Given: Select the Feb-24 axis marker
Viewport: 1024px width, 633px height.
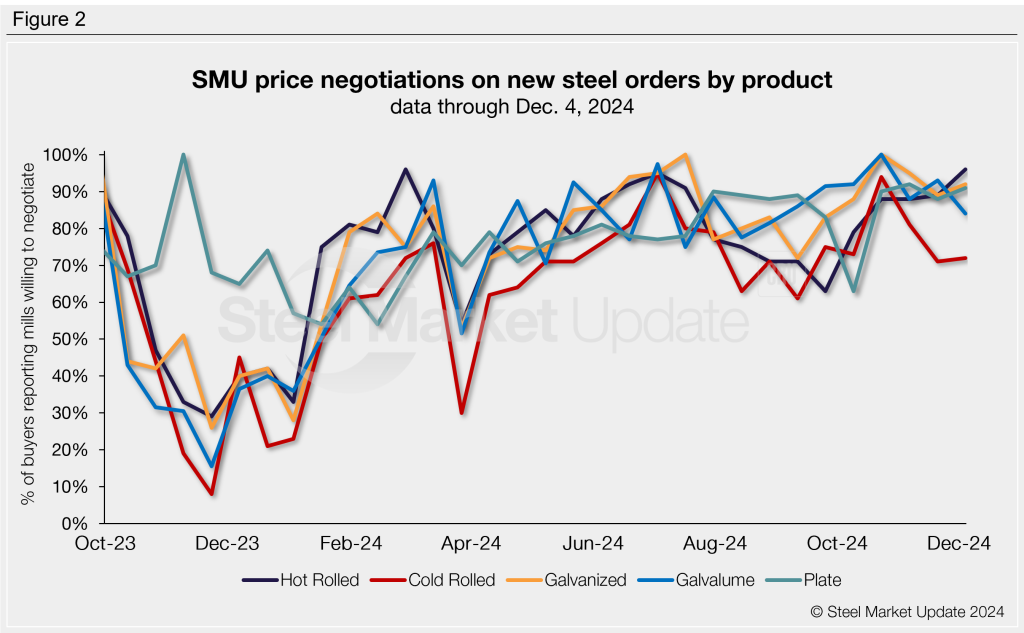Looking at the screenshot, I should (350, 544).
